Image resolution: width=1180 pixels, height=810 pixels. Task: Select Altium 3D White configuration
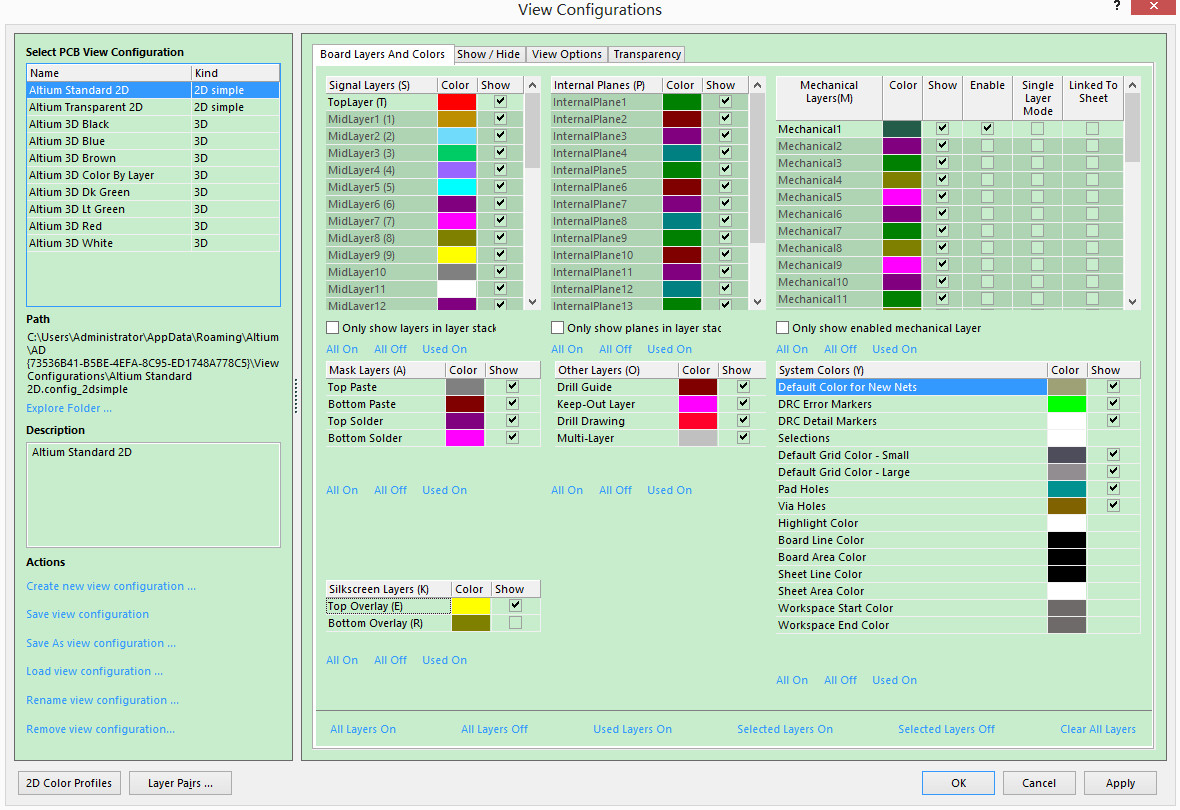(153, 243)
